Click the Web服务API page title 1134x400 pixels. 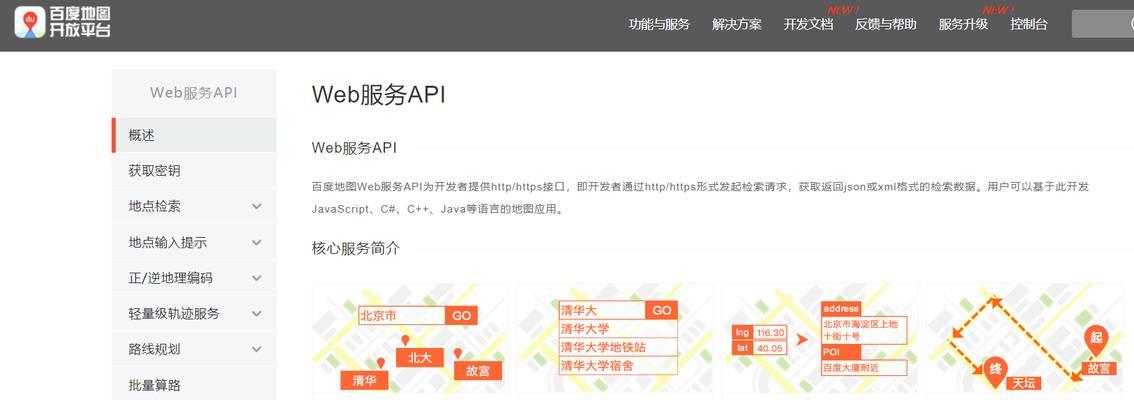[x=378, y=95]
